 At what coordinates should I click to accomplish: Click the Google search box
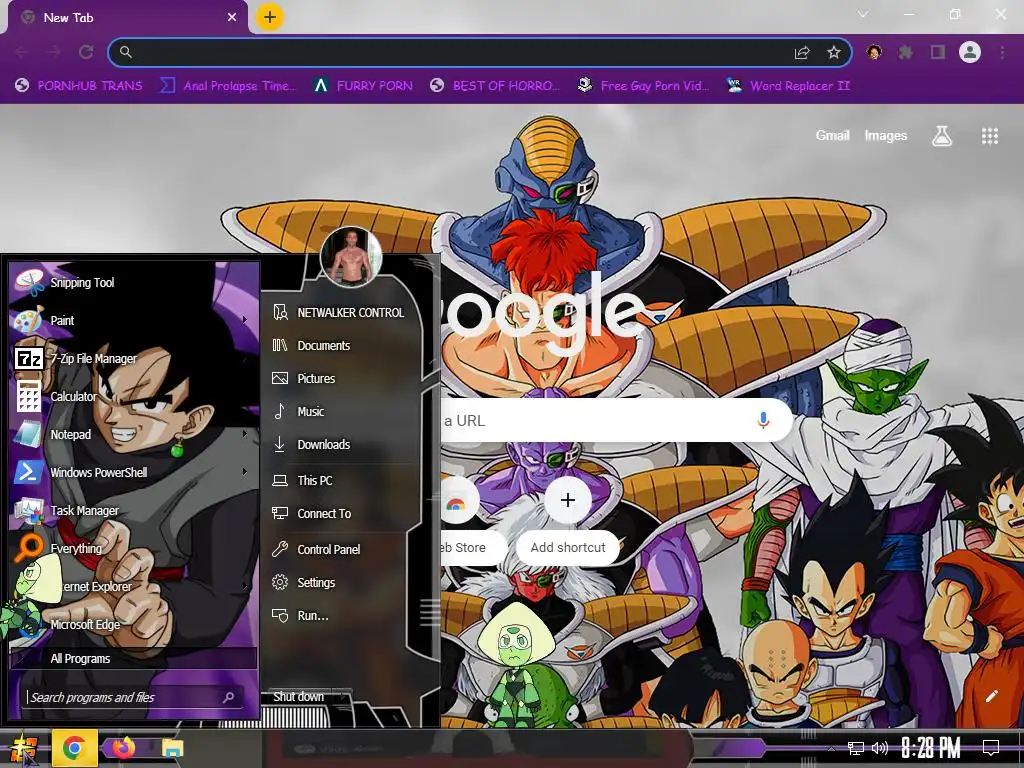614,420
